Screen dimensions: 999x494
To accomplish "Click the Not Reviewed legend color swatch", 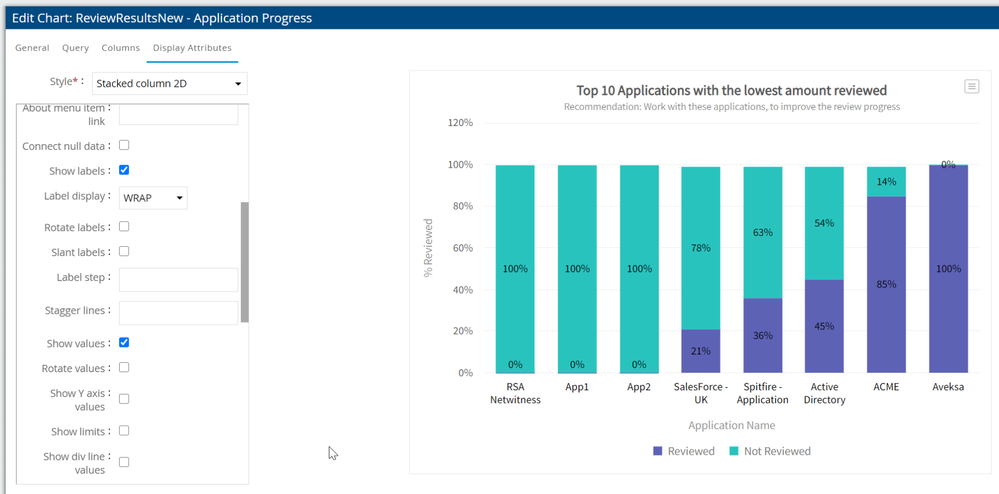I will click(733, 451).
